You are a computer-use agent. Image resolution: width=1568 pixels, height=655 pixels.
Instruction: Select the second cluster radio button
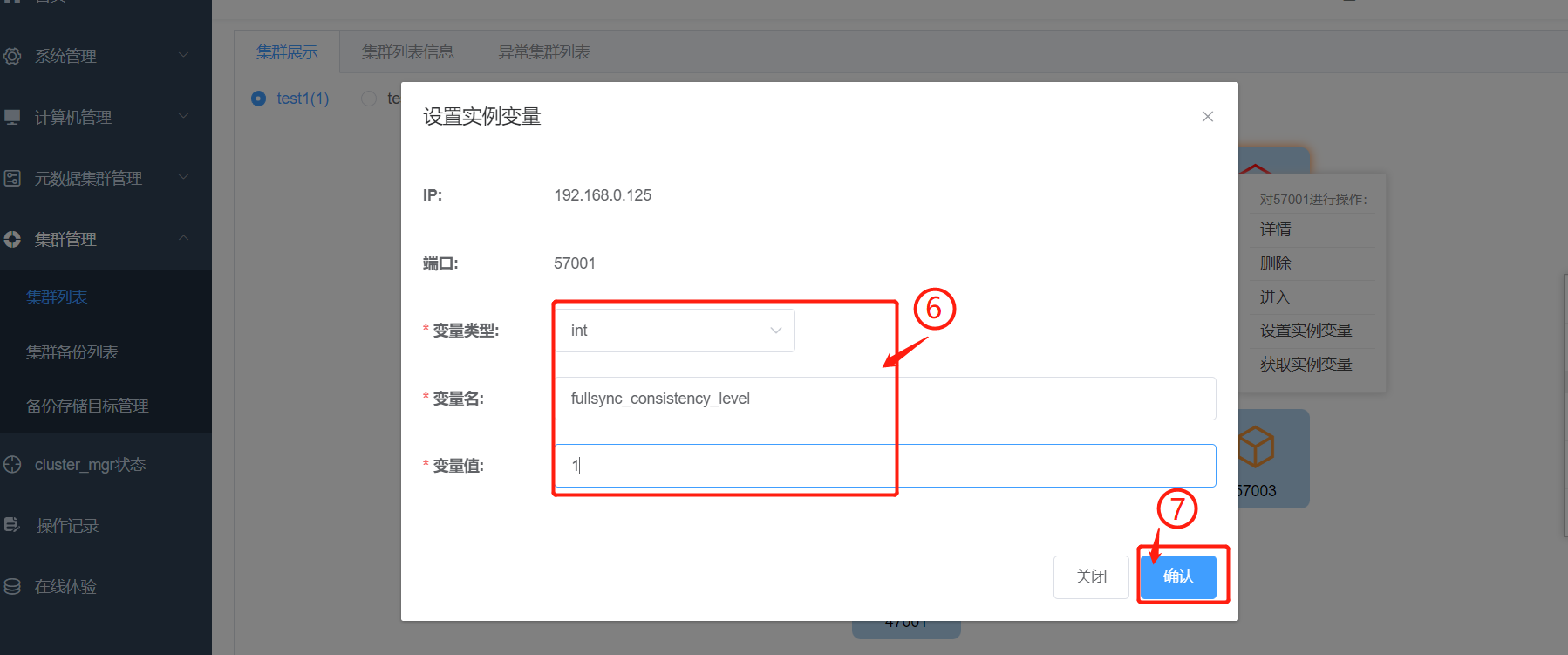(369, 99)
